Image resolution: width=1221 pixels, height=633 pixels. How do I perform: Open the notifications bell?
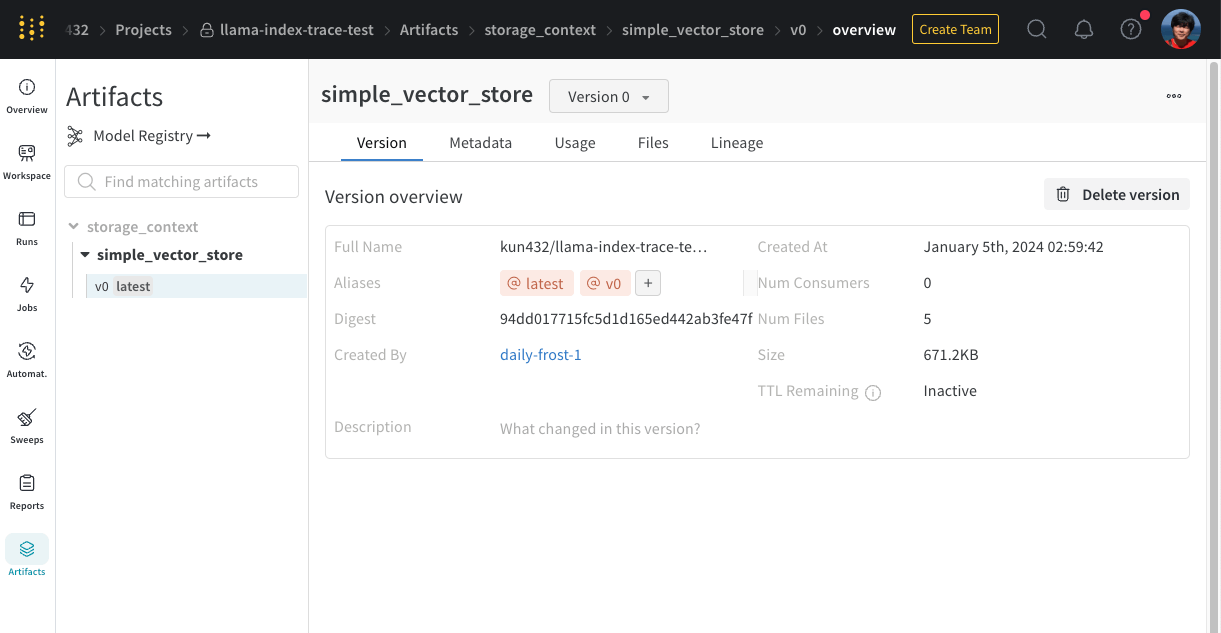point(1084,30)
